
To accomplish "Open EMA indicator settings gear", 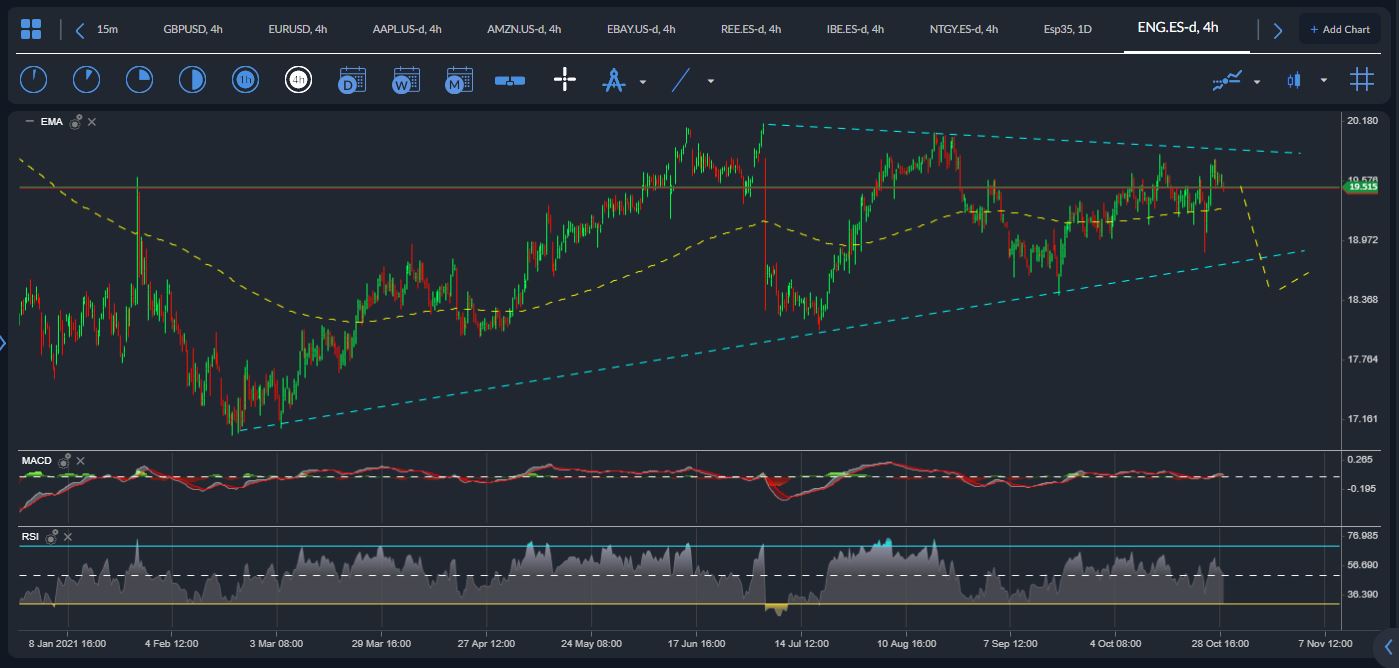I will pos(75,121).
